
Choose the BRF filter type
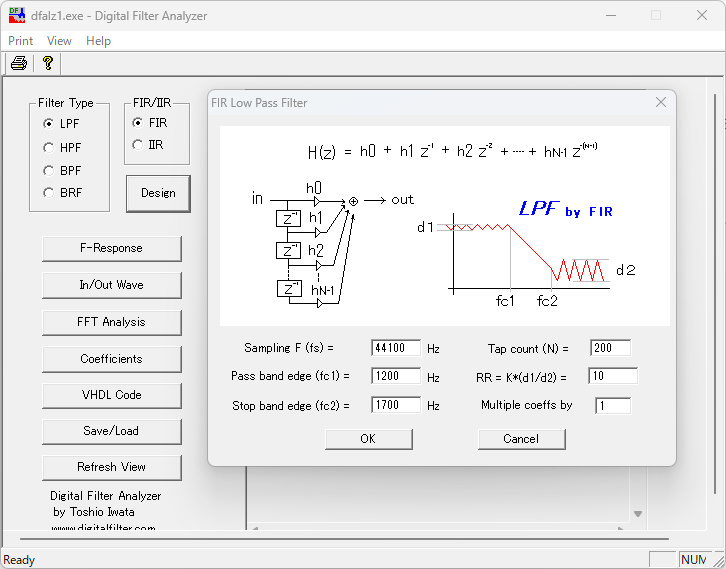pos(49,193)
